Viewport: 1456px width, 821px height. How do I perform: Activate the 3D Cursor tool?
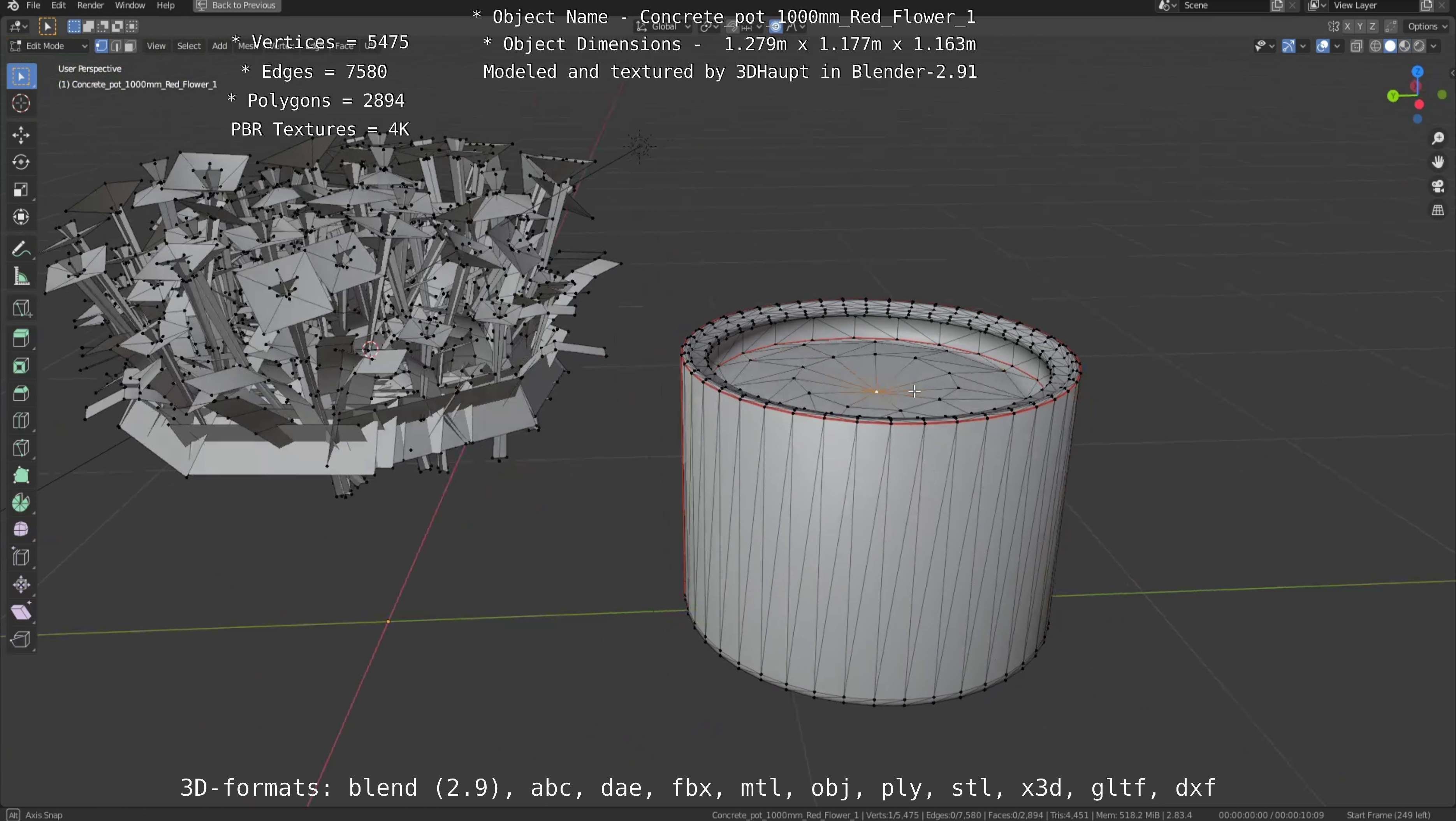pyautogui.click(x=21, y=104)
